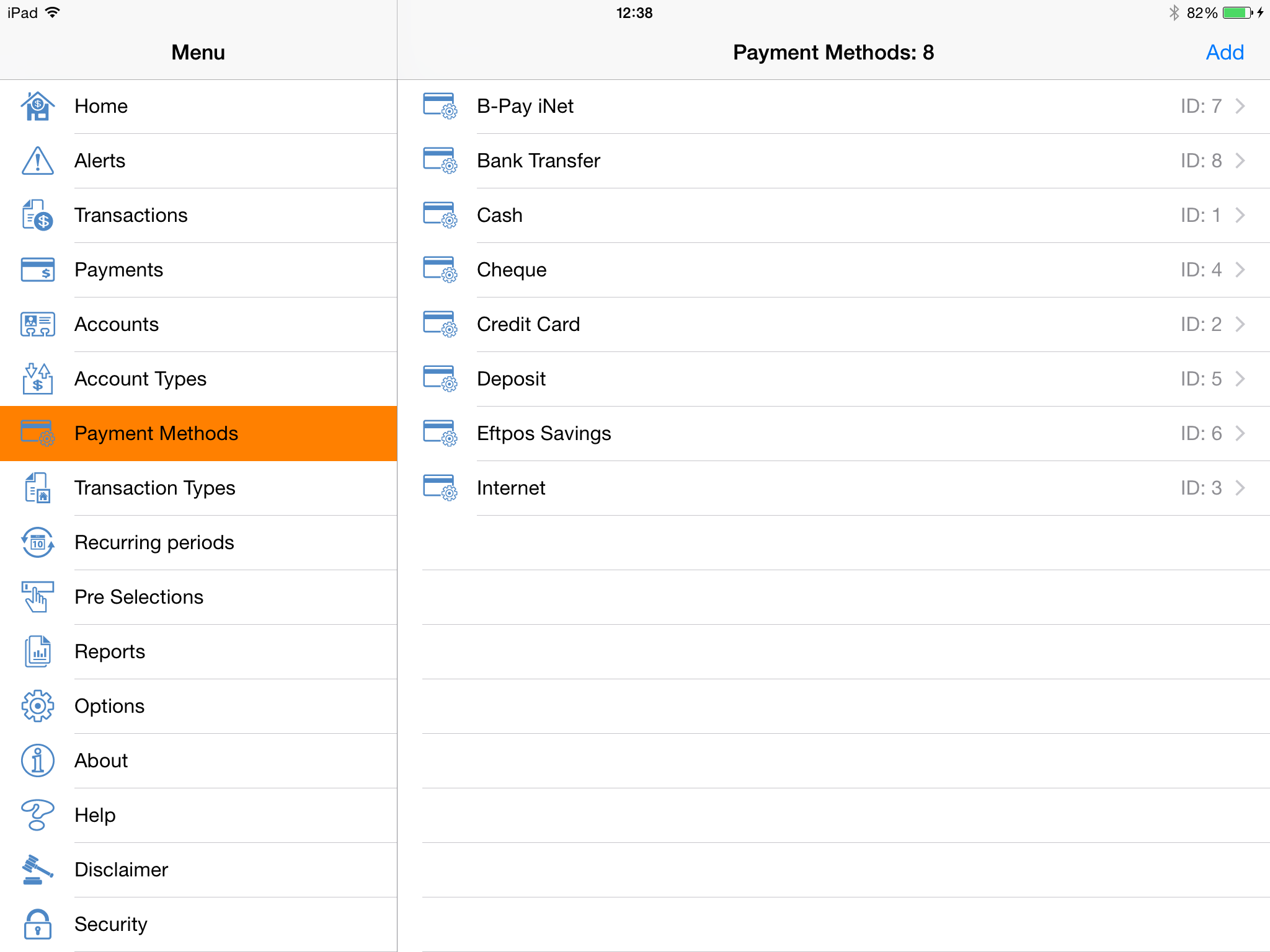Screen dimensions: 1270x952
Task: Go to the Accounts menu entry
Action: click(117, 324)
